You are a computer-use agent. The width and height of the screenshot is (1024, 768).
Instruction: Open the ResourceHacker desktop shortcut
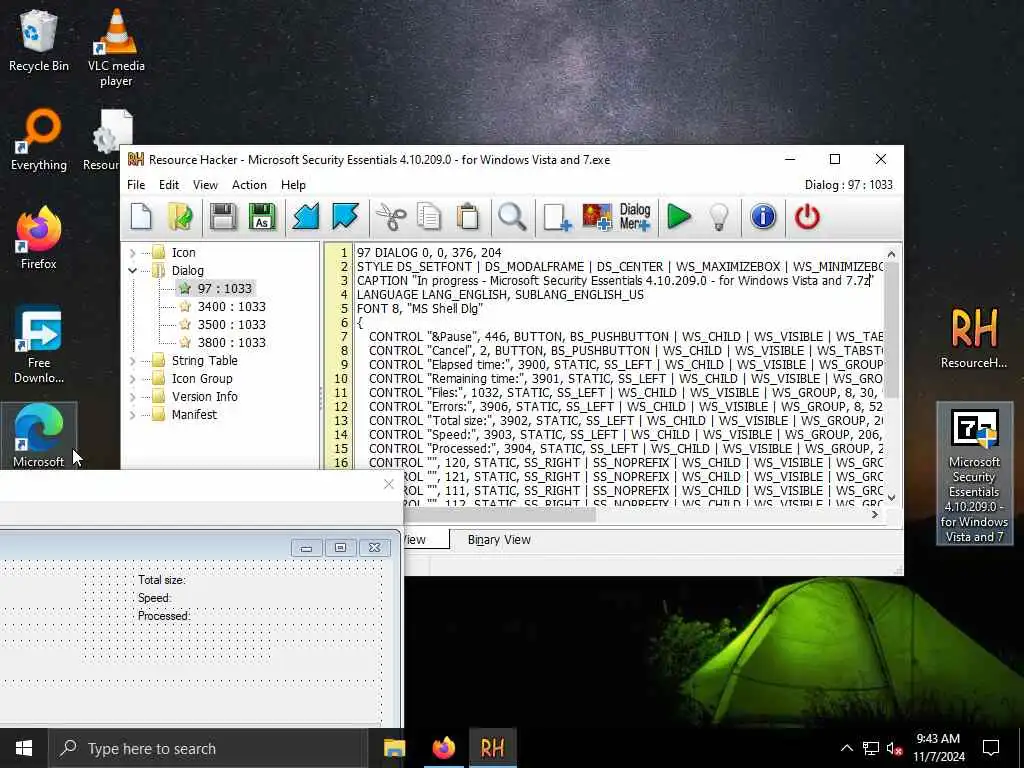[x=974, y=338]
